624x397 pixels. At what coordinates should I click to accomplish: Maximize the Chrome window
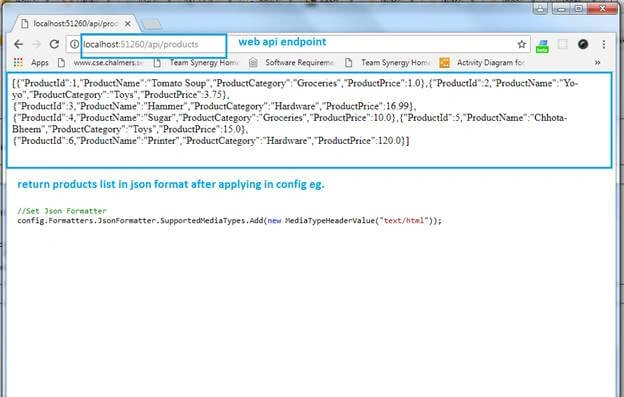click(579, 8)
